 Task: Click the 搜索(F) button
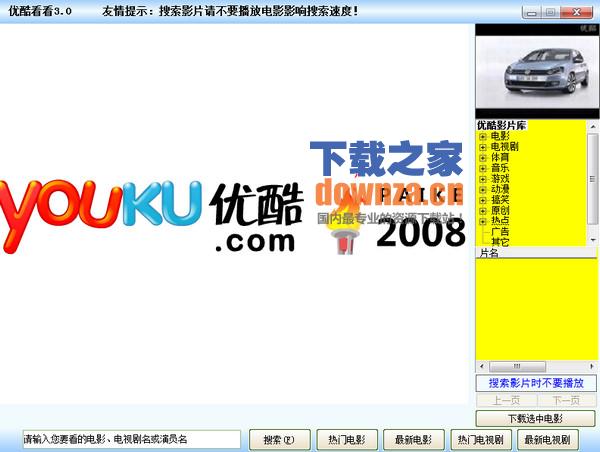coord(279,440)
